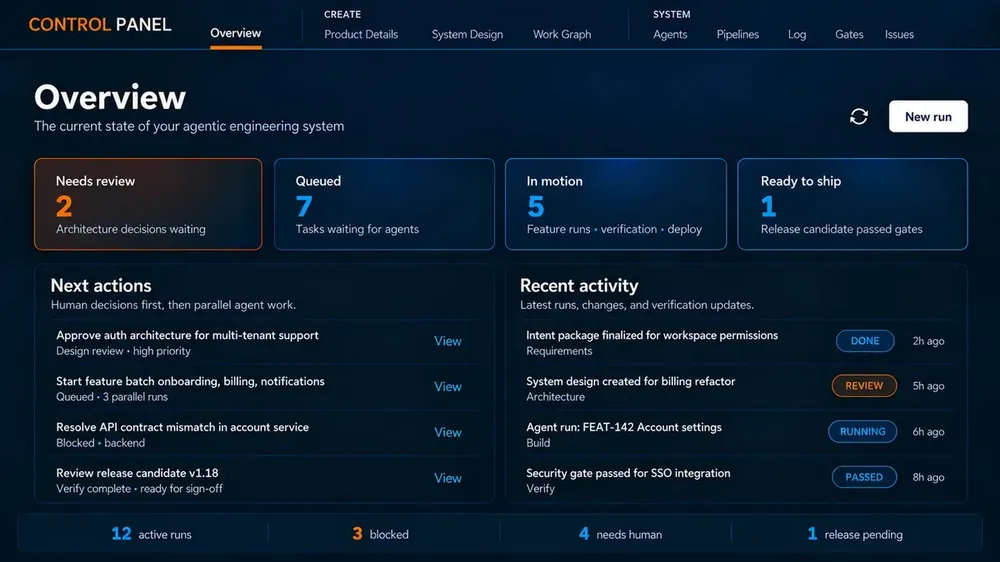1000x562 pixels.
Task: Select the In motion card
Action: (615, 204)
